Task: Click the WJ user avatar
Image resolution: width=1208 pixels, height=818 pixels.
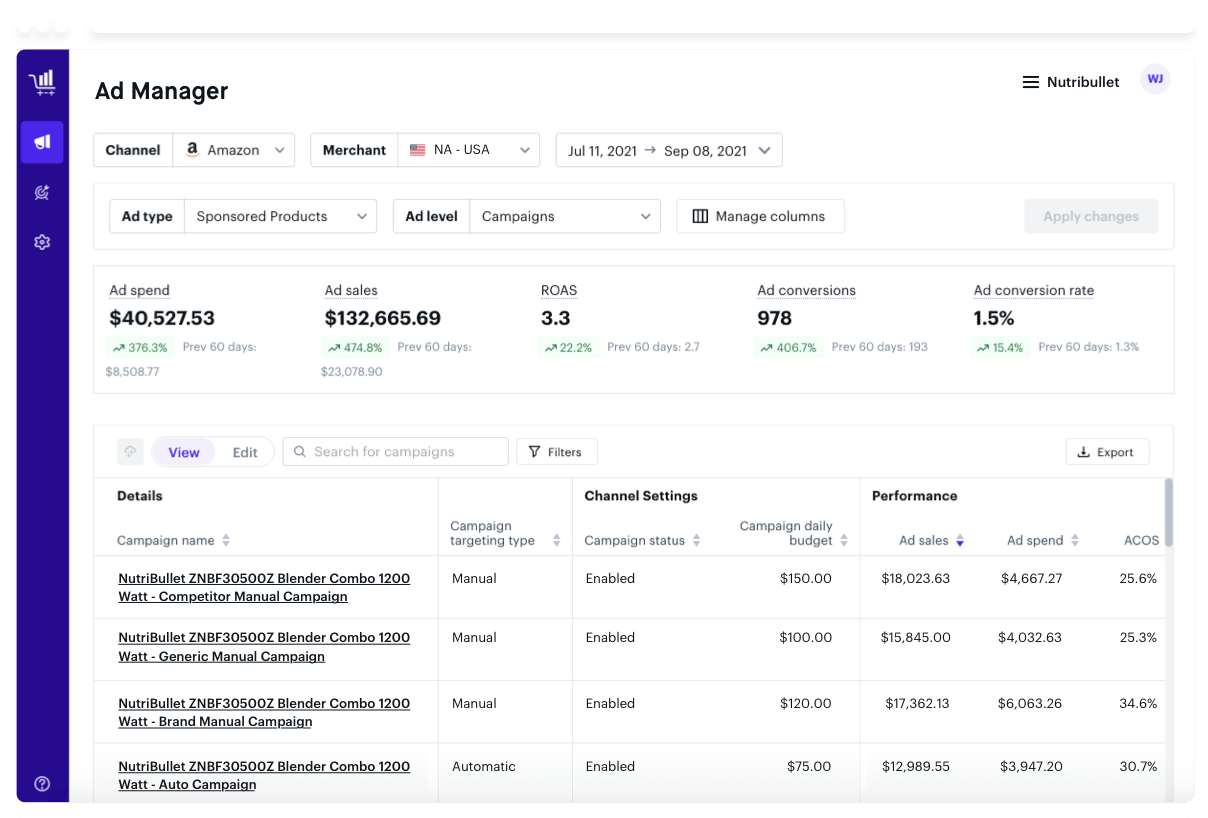Action: [x=1155, y=79]
